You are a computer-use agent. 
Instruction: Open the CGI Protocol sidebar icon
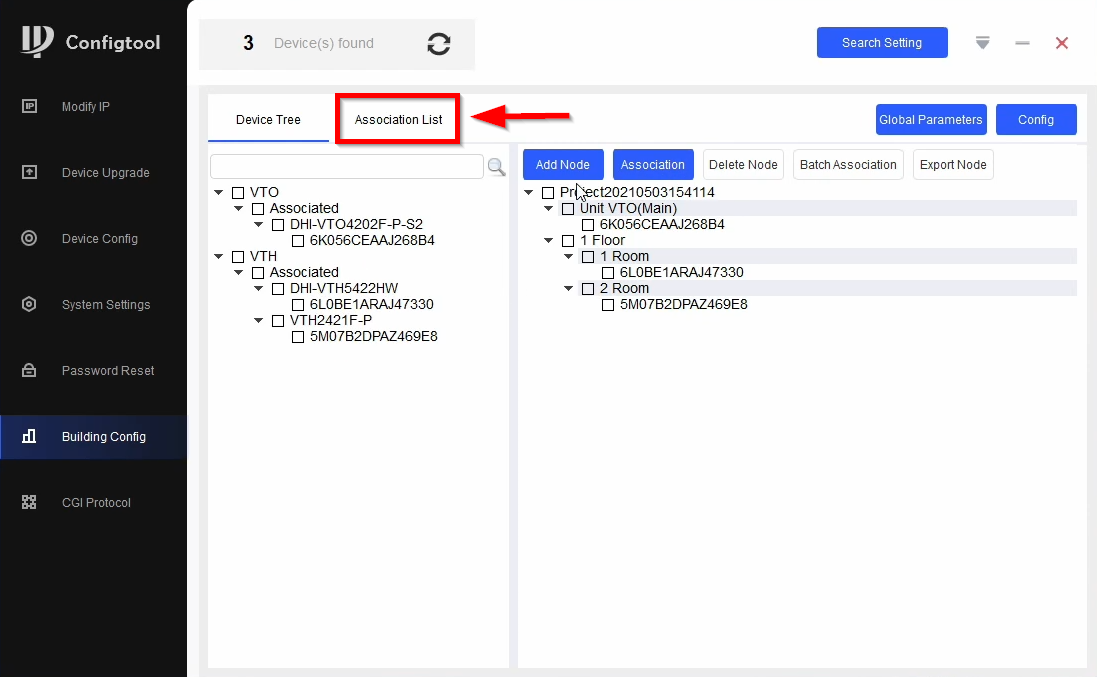pos(29,503)
